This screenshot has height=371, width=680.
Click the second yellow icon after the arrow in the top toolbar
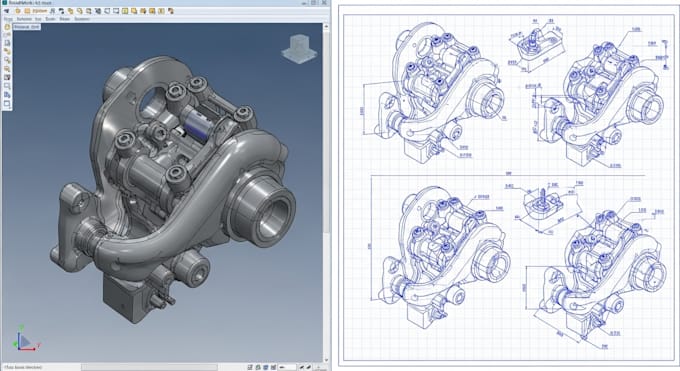(x=27, y=11)
